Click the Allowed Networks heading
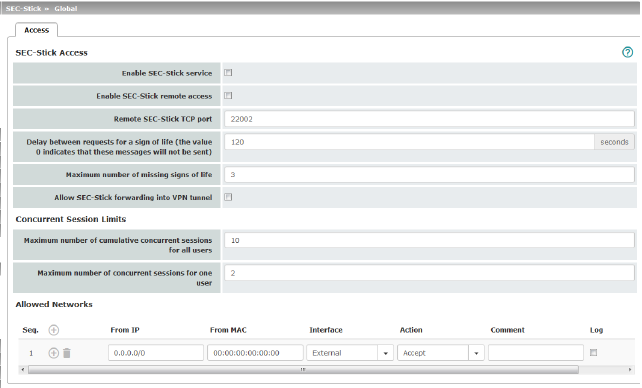 [x=54, y=305]
